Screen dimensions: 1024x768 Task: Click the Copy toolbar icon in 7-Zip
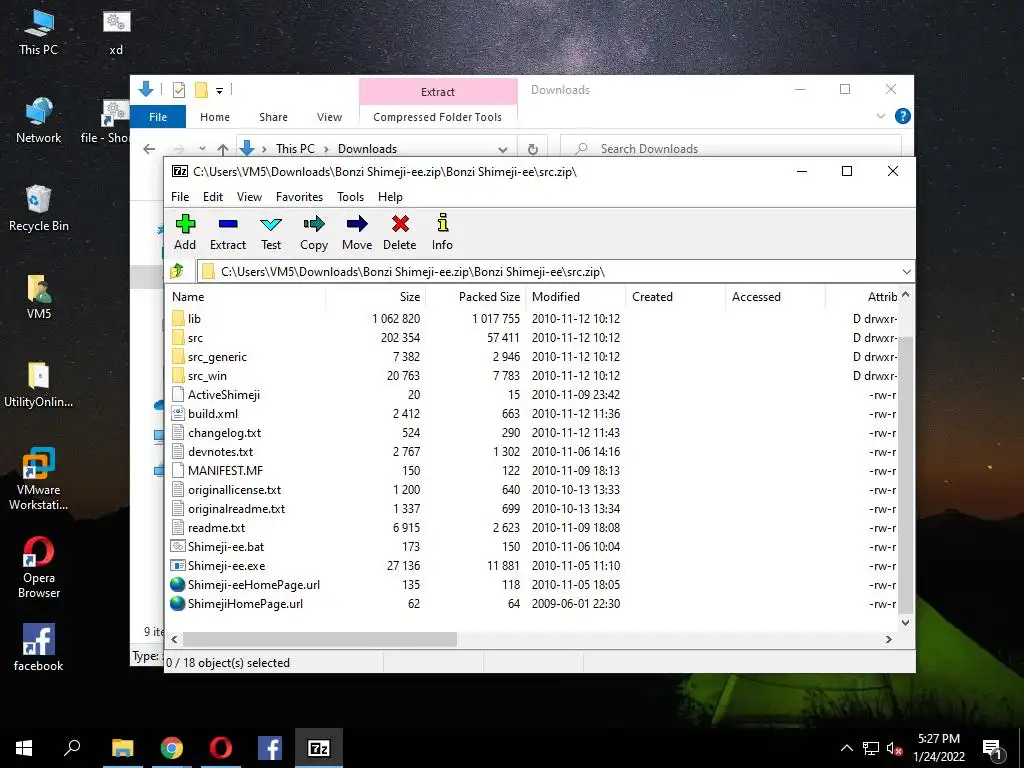click(x=314, y=224)
